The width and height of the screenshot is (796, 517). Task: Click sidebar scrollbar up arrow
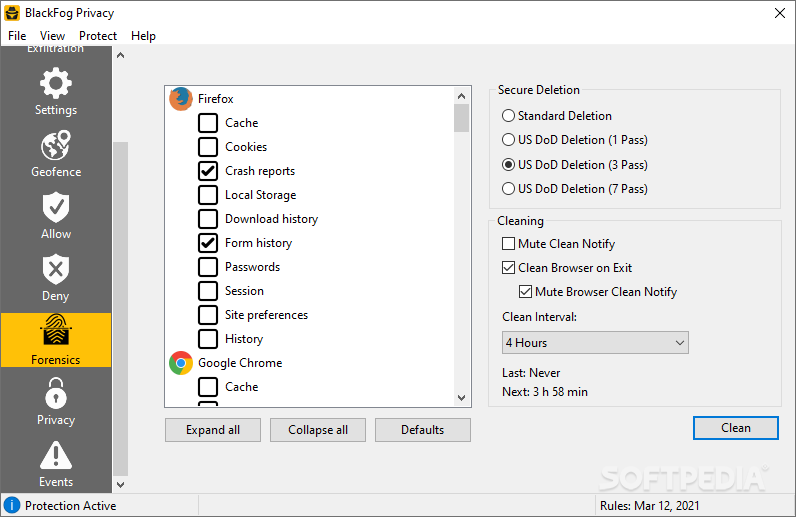120,55
